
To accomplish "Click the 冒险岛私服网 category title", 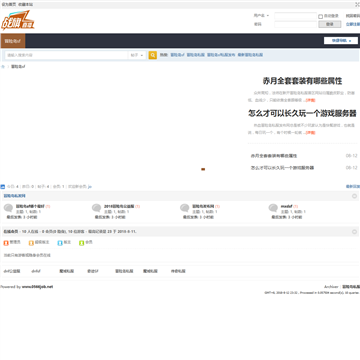I will pyautogui.click(x=14, y=196).
